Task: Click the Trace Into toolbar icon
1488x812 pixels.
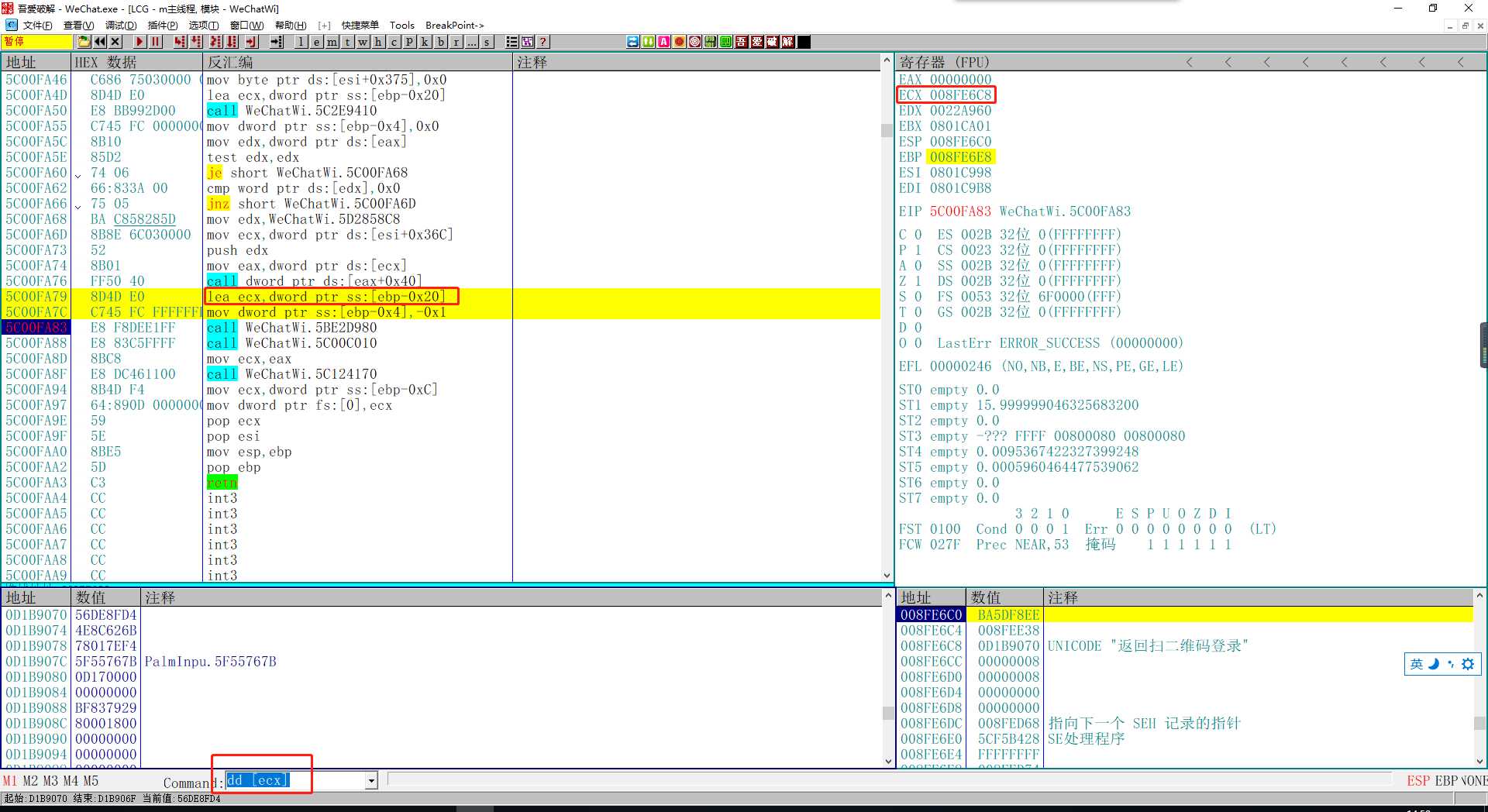Action: tap(216, 42)
